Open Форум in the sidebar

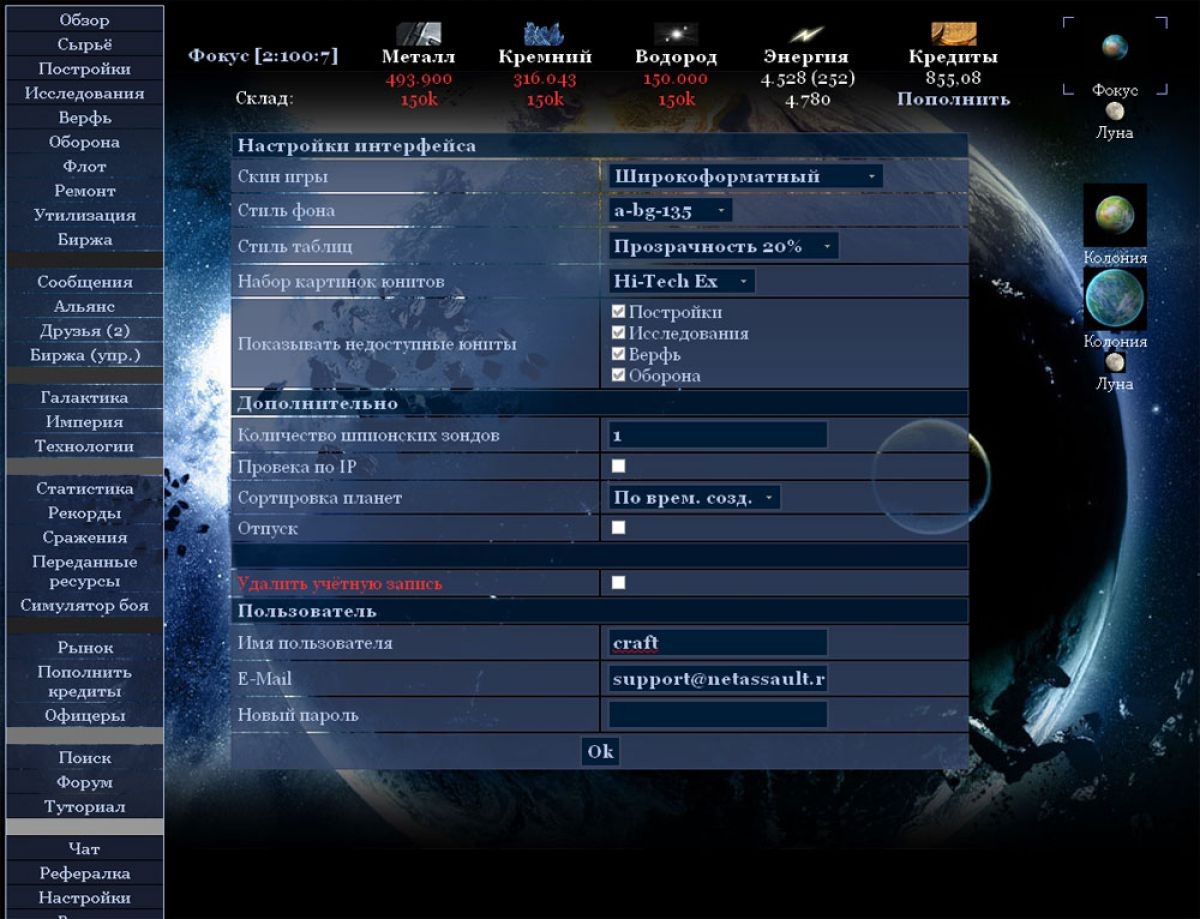[x=85, y=783]
